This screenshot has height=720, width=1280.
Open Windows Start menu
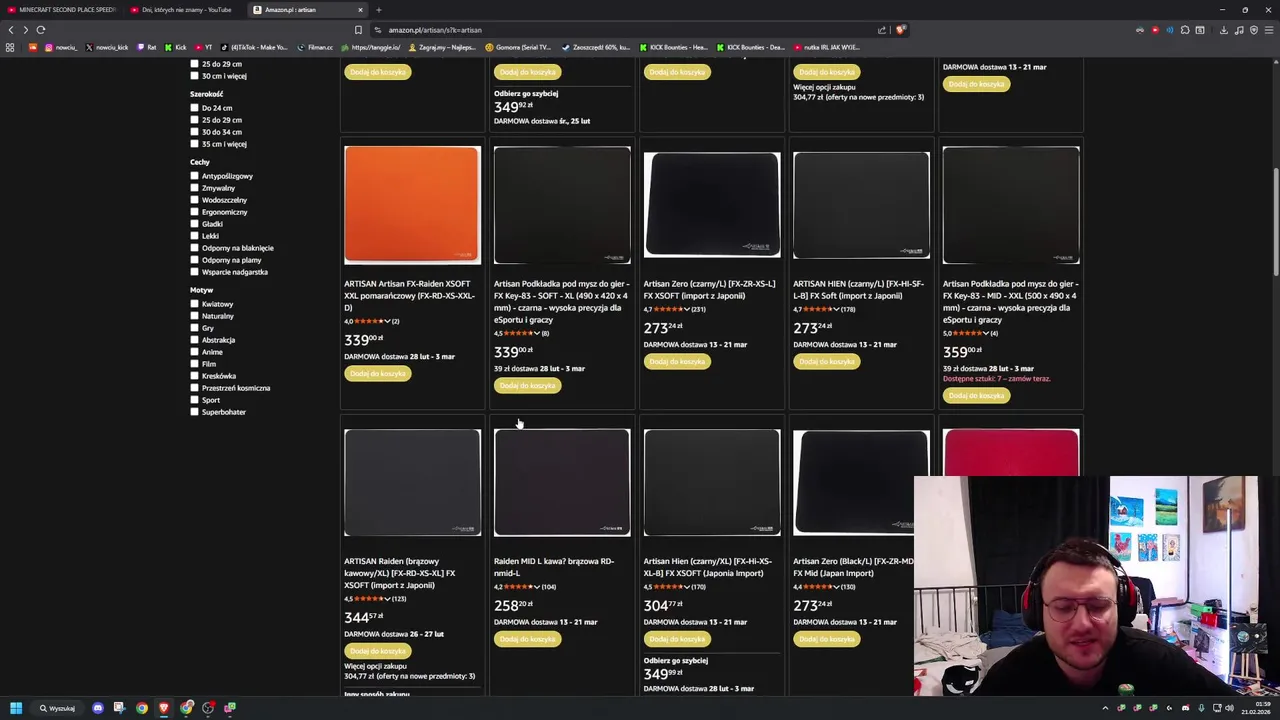(16, 708)
